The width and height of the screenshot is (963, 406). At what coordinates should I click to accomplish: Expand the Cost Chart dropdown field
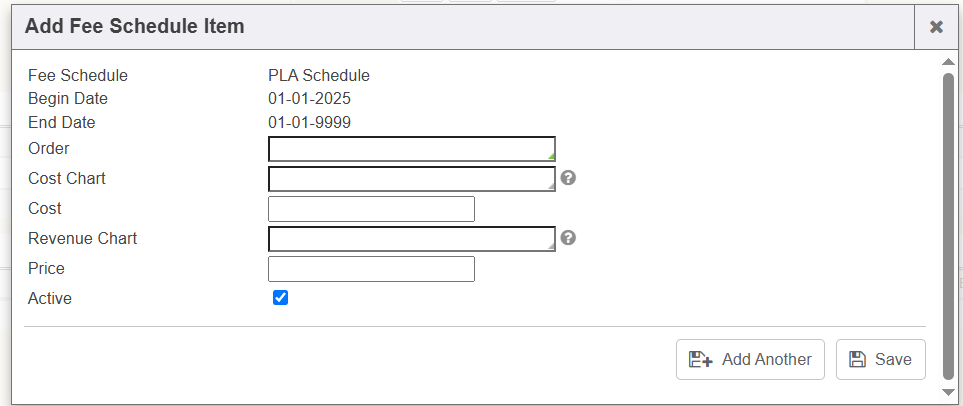411,179
